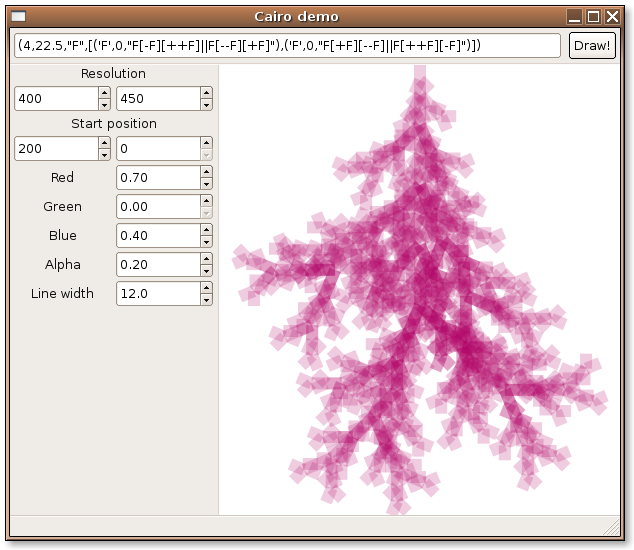Increase Red value with up arrow

206,171
